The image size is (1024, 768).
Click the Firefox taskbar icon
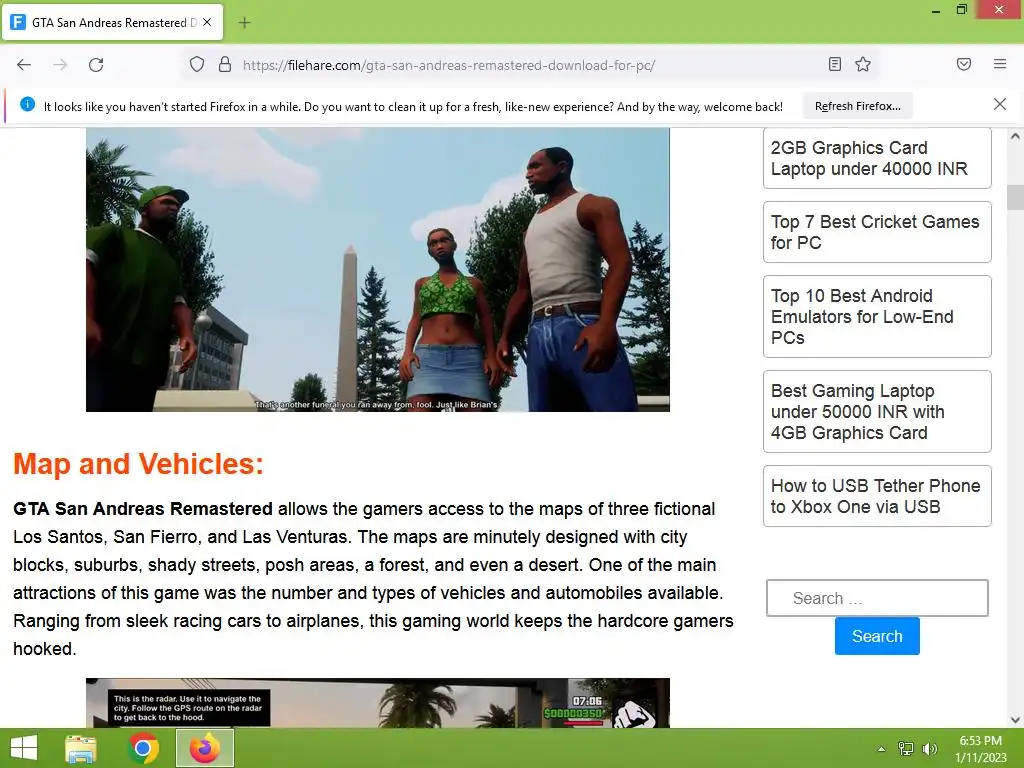pos(205,748)
